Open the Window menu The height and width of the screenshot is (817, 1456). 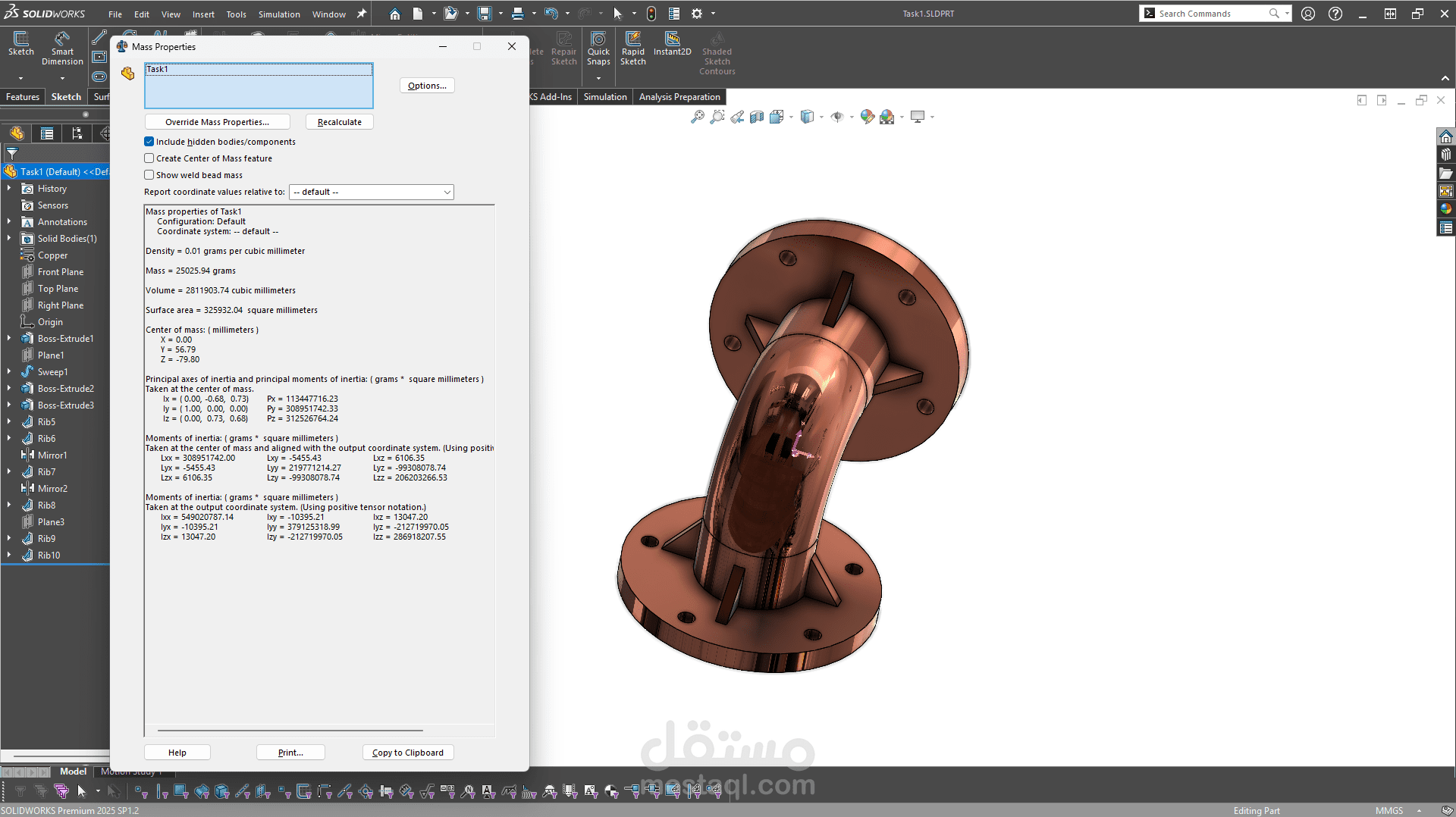tap(329, 14)
